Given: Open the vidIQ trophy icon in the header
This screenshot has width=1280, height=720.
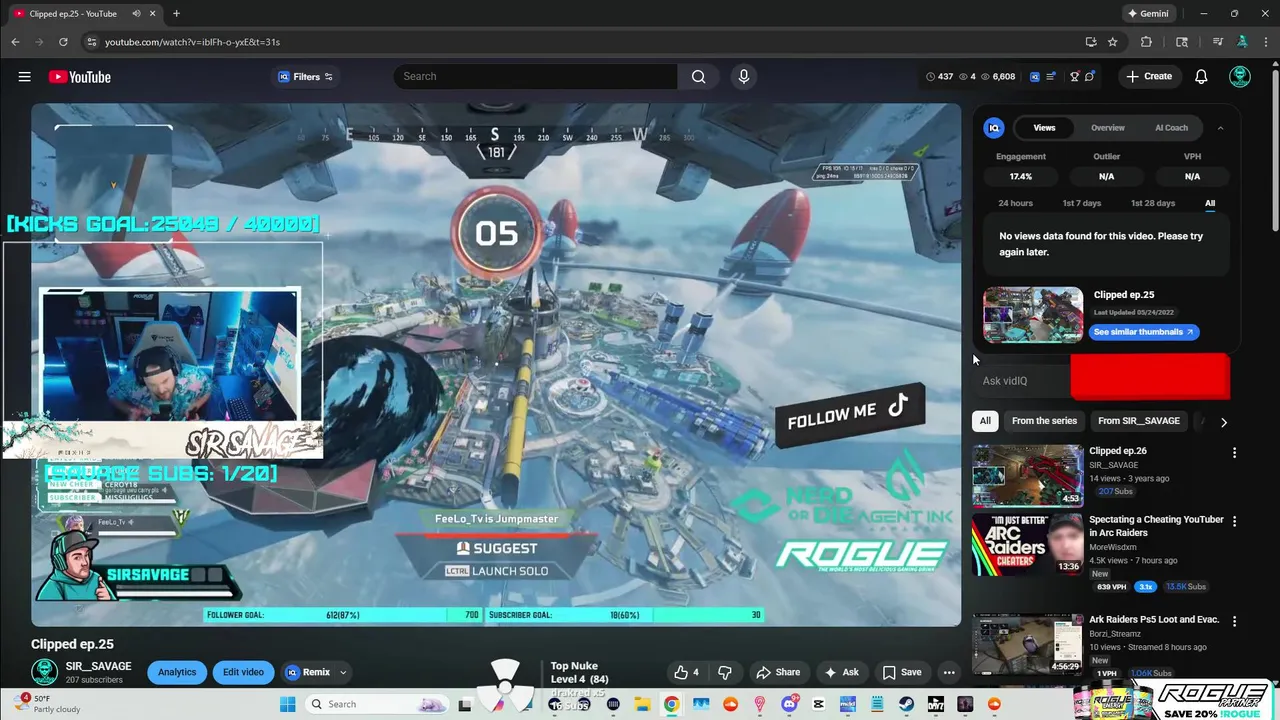Looking at the screenshot, I should click(1074, 77).
